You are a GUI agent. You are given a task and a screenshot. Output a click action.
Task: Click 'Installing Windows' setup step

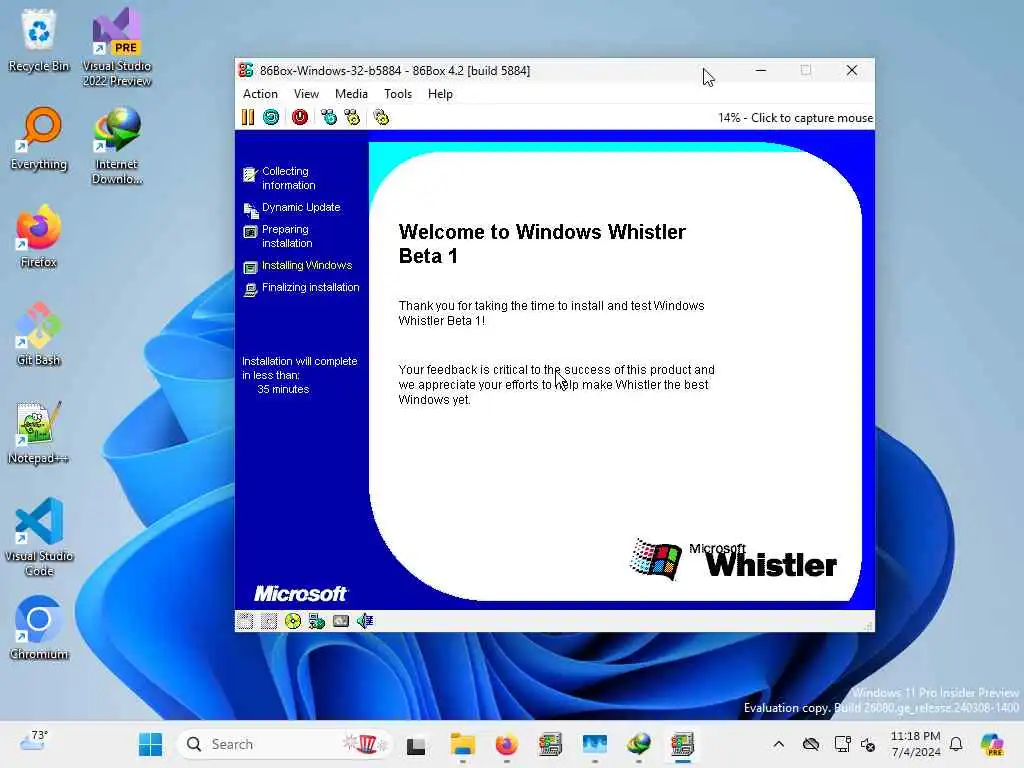click(x=307, y=265)
